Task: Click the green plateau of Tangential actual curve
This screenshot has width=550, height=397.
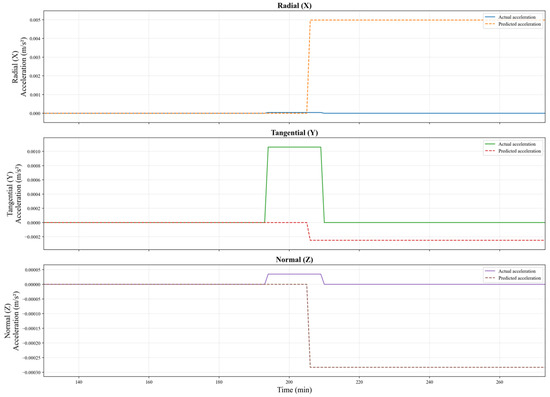Action: (294, 147)
